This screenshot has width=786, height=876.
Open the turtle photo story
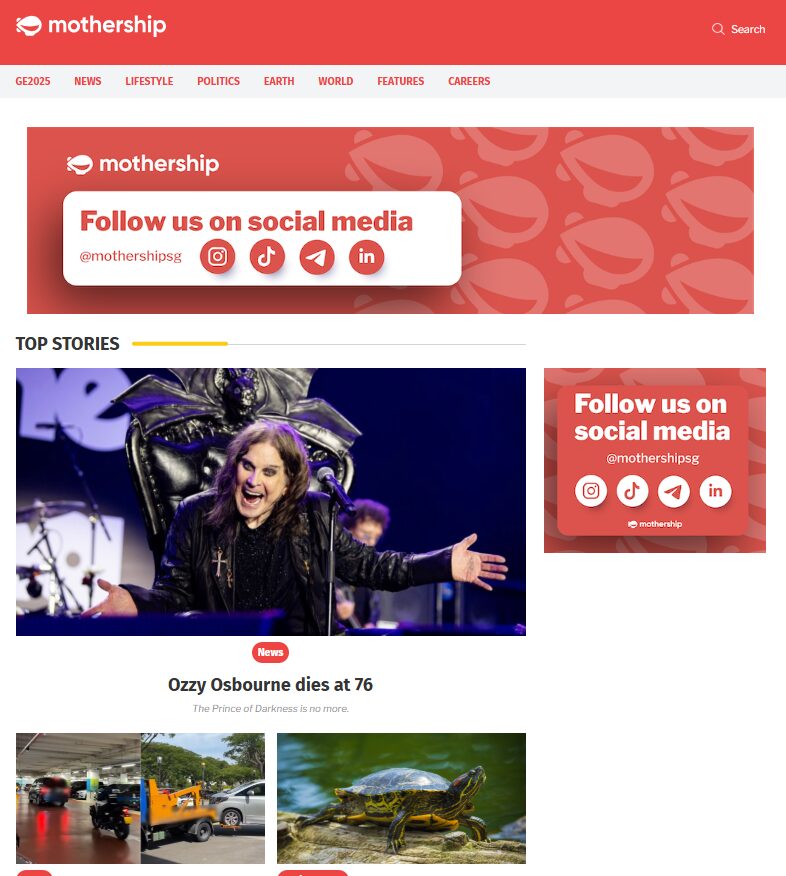pyautogui.click(x=401, y=798)
